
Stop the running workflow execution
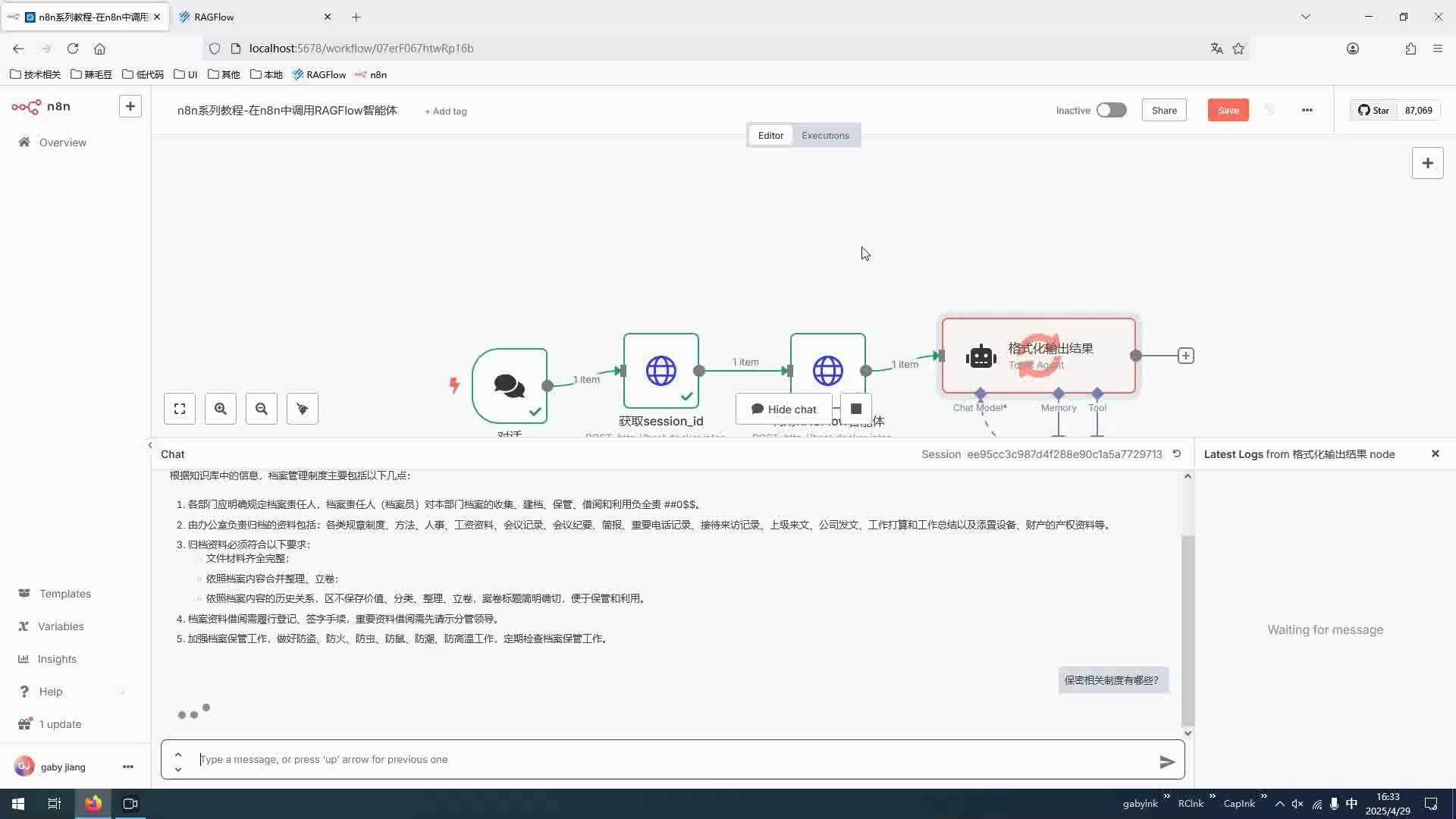(x=856, y=409)
